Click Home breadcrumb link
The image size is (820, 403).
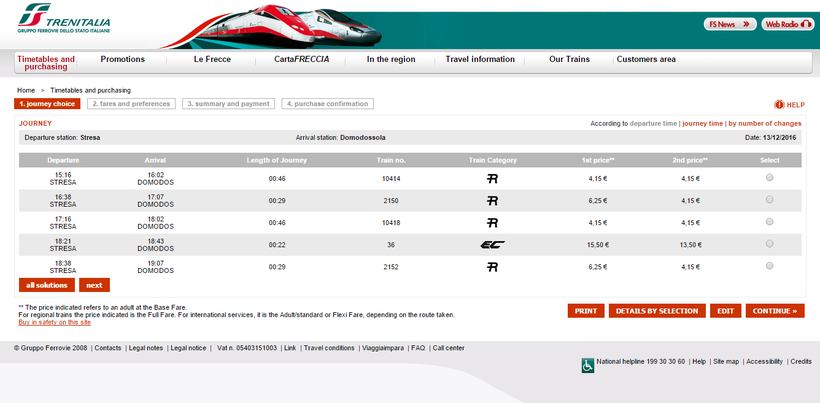click(26, 90)
